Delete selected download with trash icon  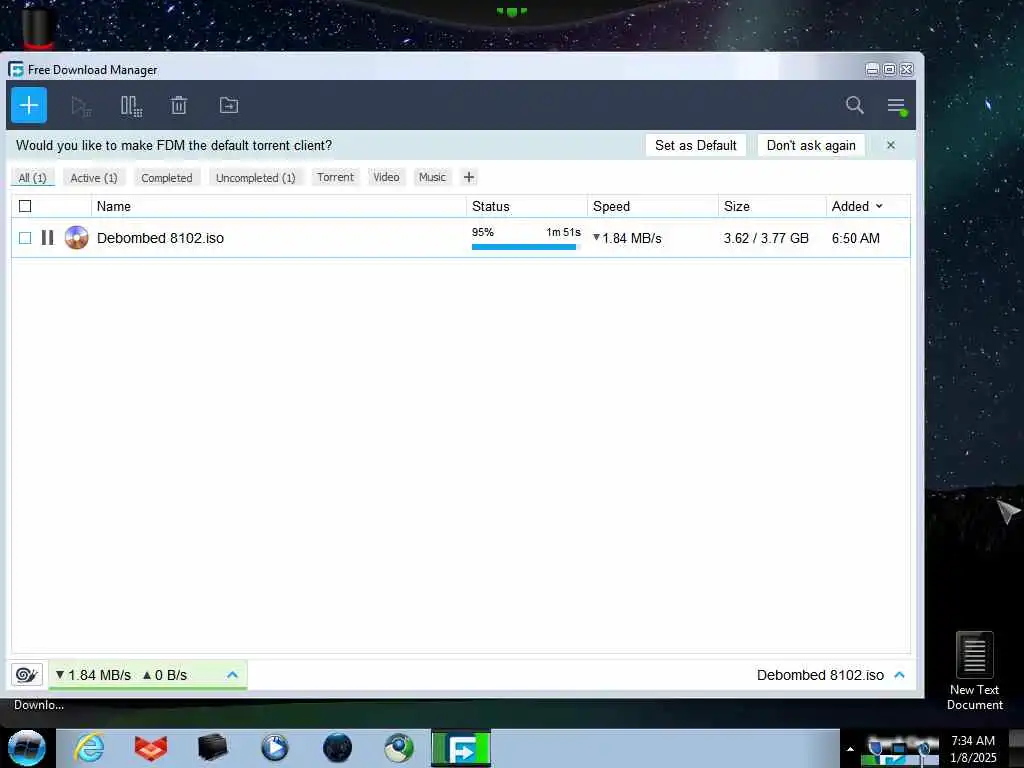[179, 105]
